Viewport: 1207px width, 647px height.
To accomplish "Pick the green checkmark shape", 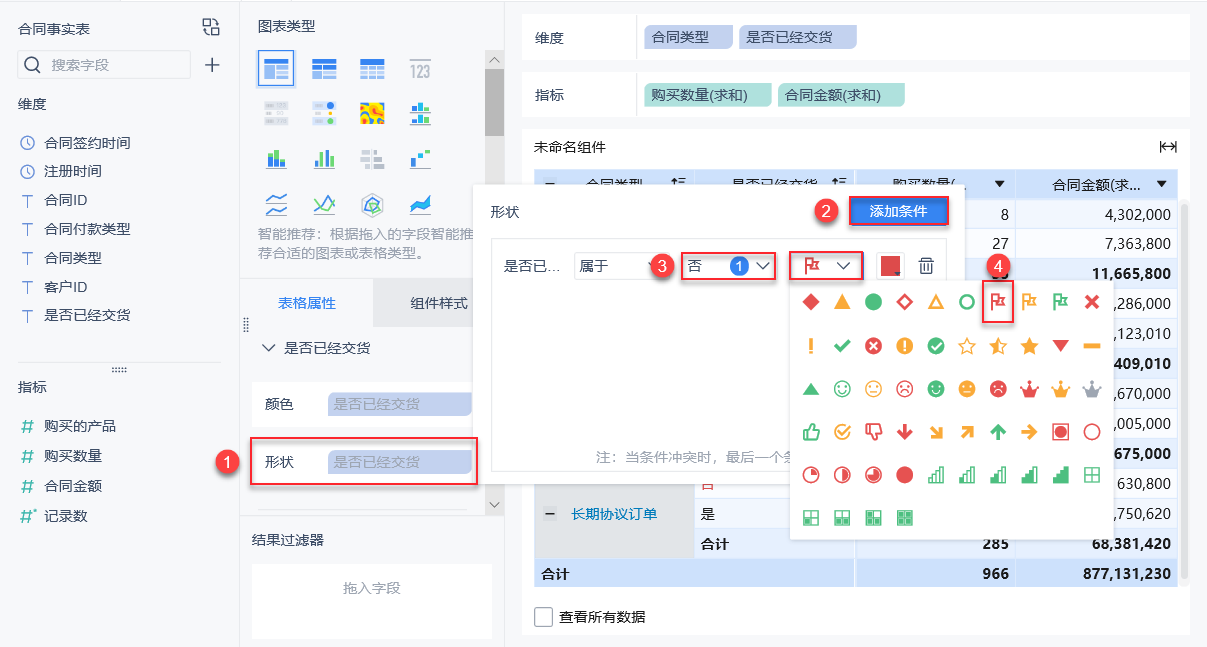I will (842, 346).
